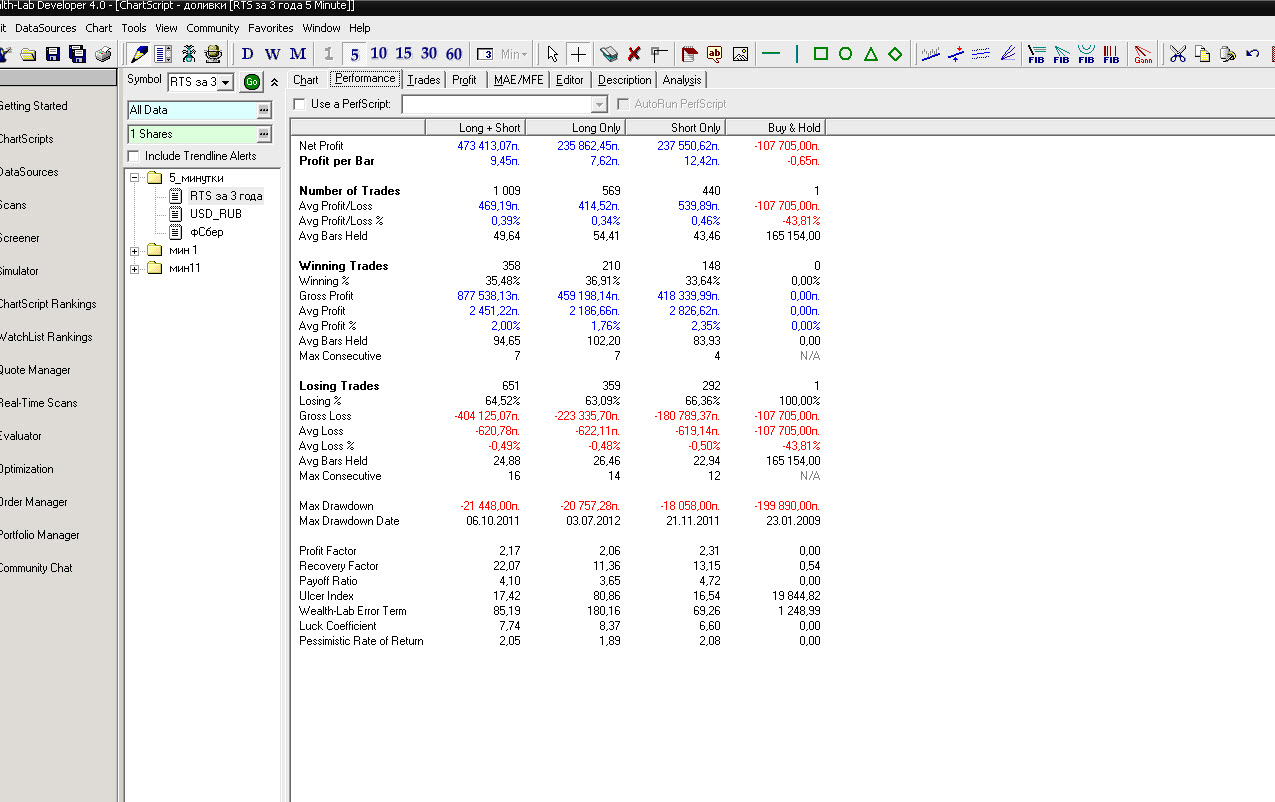Switch to the Trades tab

[x=424, y=80]
